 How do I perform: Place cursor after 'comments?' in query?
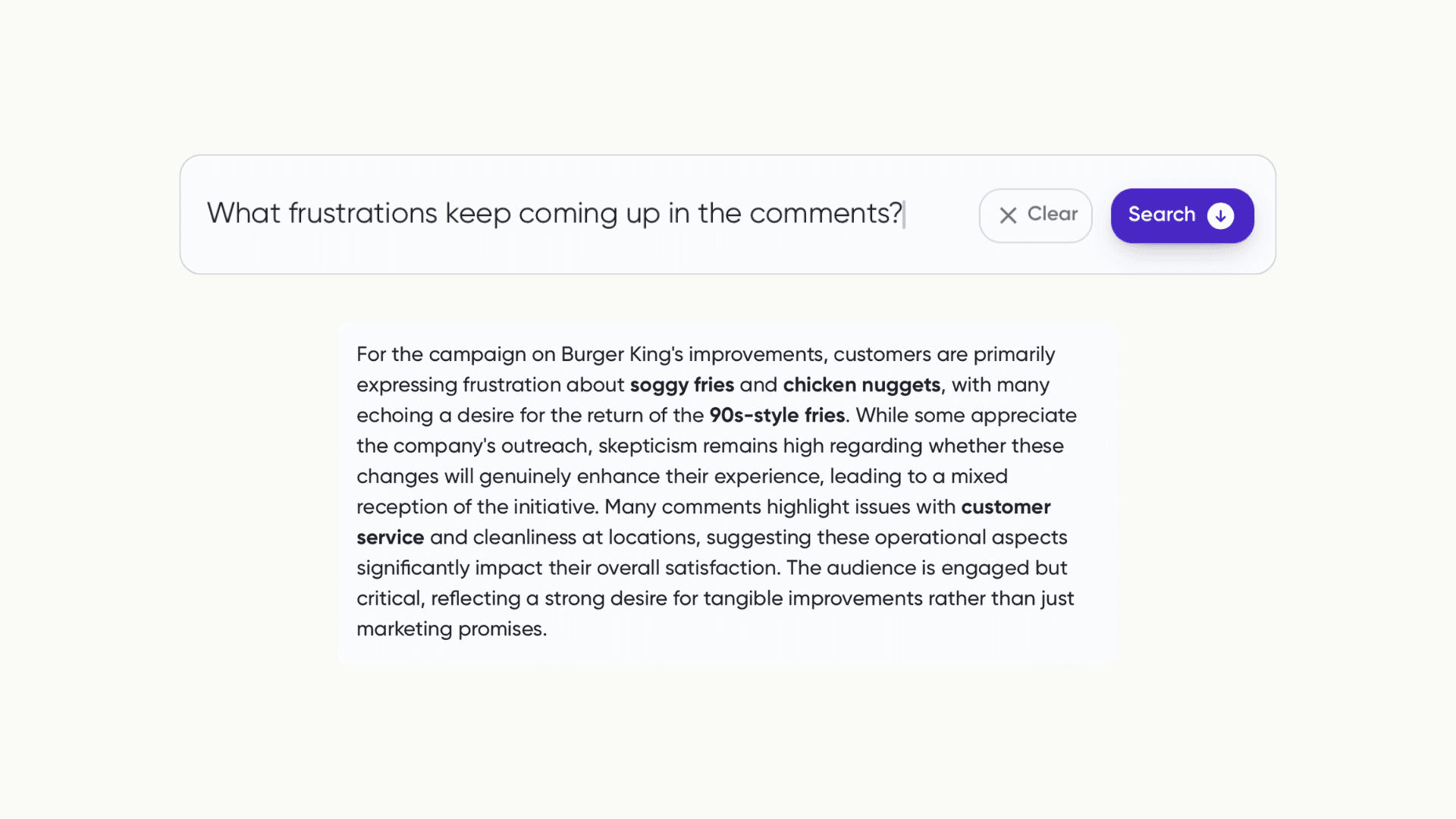click(x=904, y=214)
